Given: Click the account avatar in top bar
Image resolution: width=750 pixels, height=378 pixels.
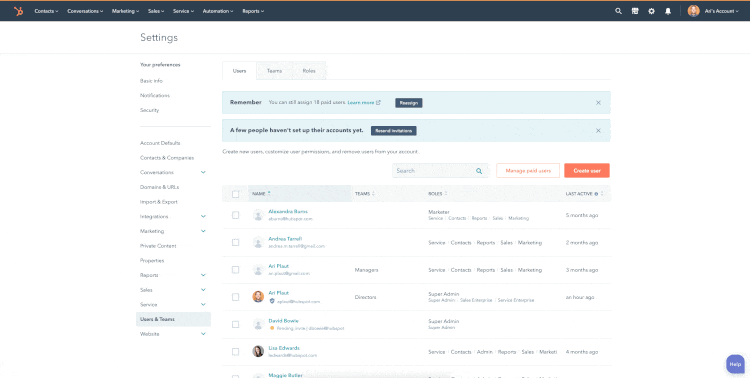Looking at the screenshot, I should coord(693,11).
